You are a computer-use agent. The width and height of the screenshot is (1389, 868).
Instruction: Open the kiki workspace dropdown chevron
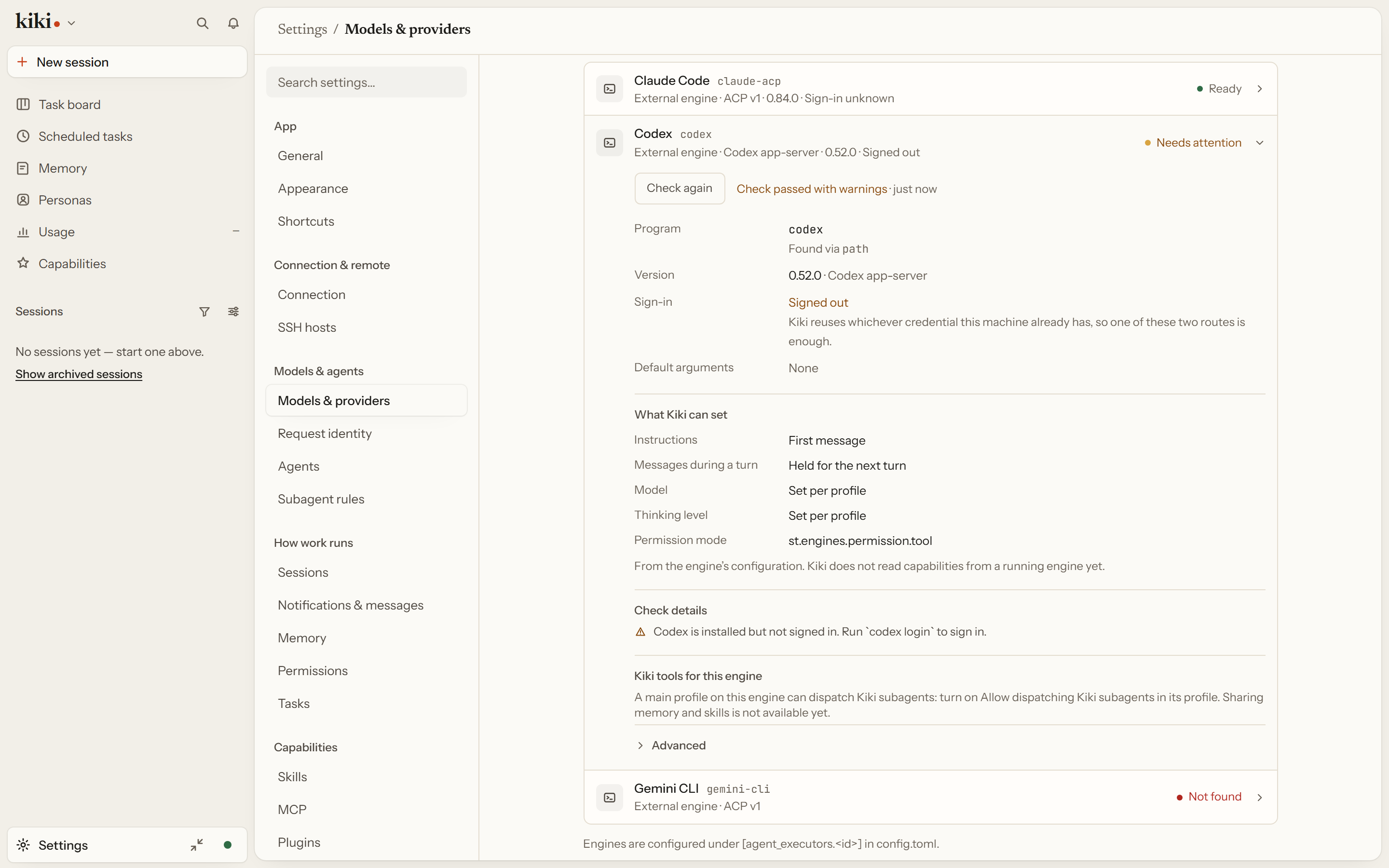[x=71, y=24]
